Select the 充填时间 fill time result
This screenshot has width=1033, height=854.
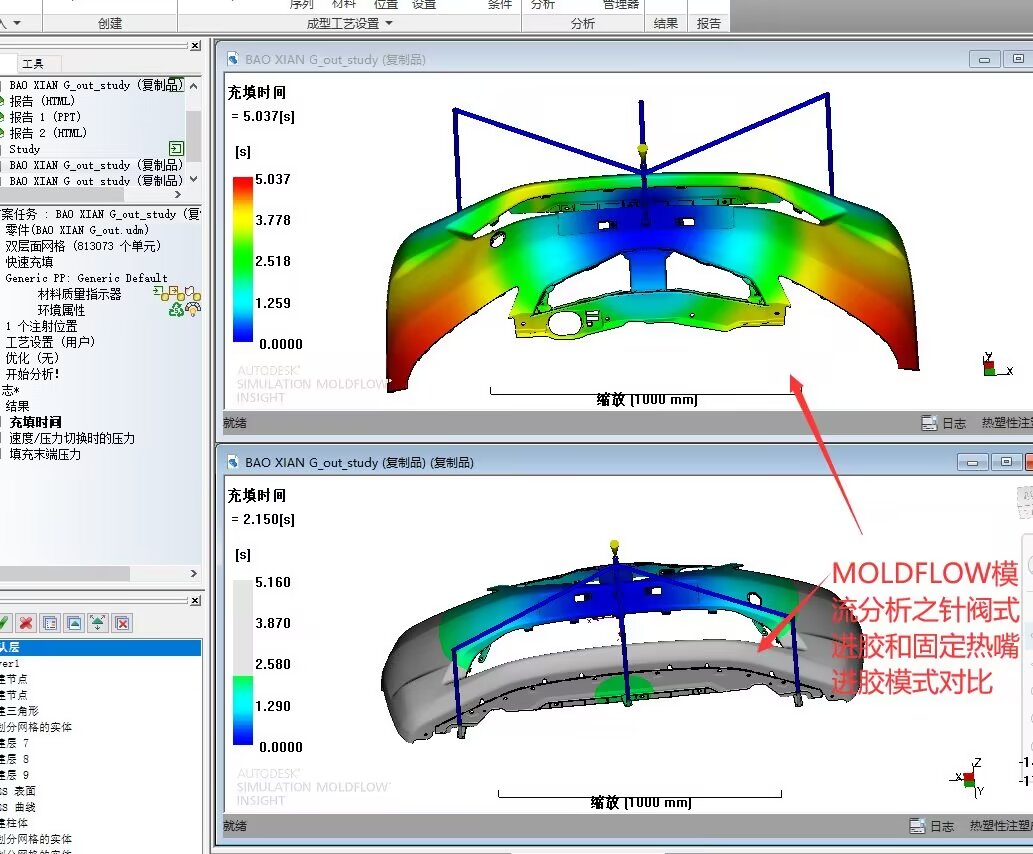coord(35,422)
